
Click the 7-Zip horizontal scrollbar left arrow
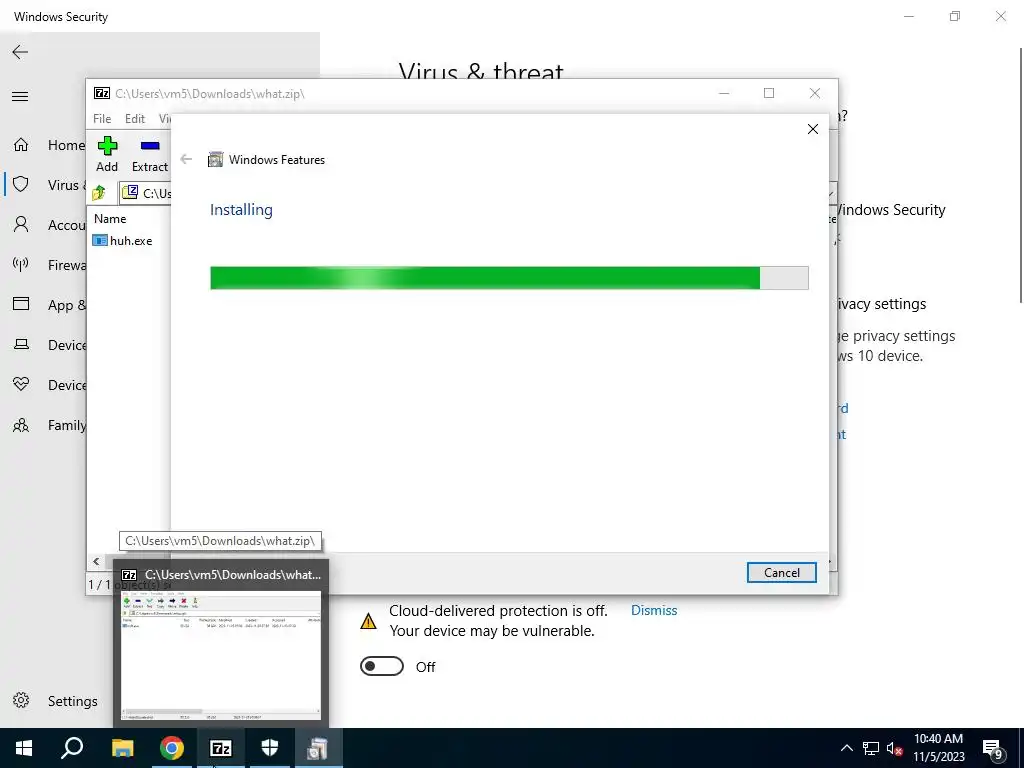tap(96, 561)
